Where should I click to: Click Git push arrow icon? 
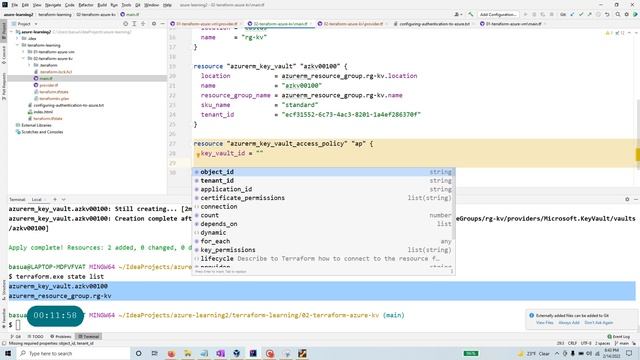coord(589,14)
